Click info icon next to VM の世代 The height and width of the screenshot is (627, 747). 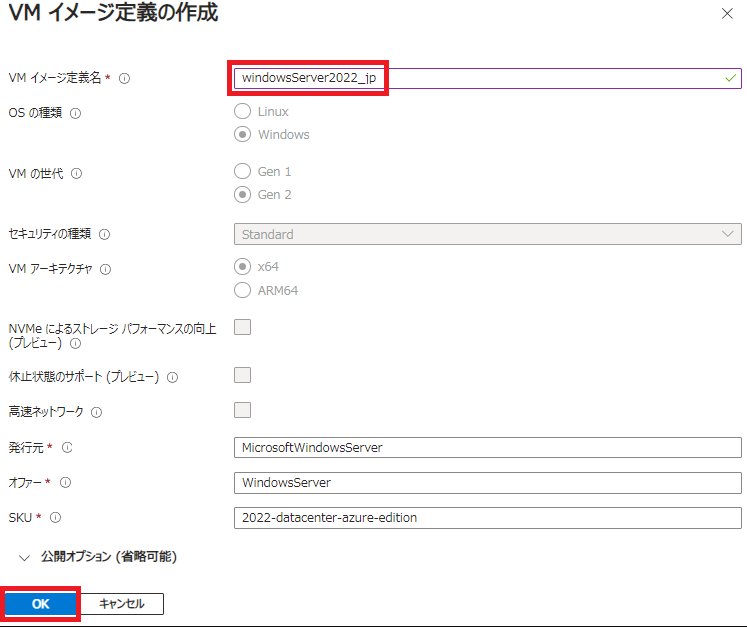[76, 173]
